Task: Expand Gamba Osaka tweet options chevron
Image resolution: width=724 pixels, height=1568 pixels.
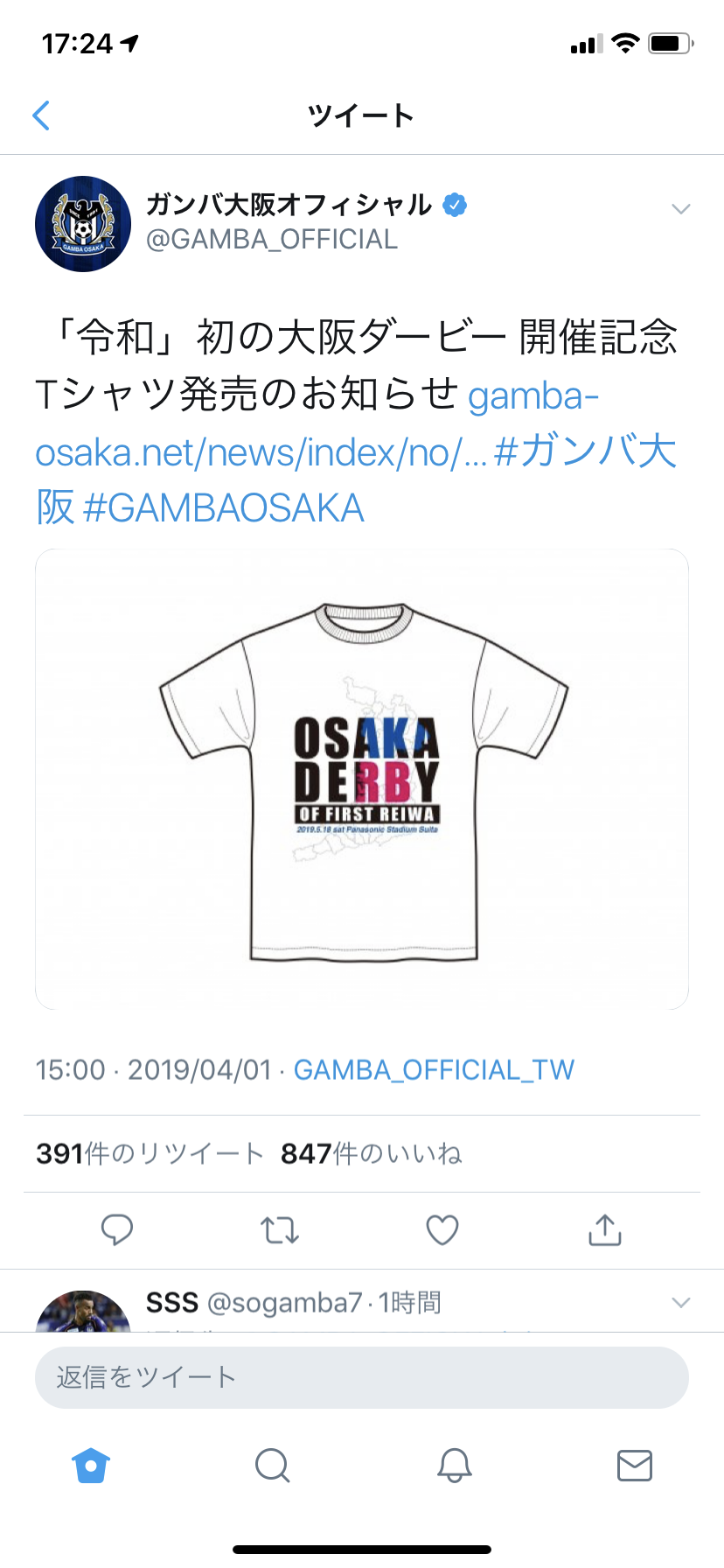Action: coord(681,209)
